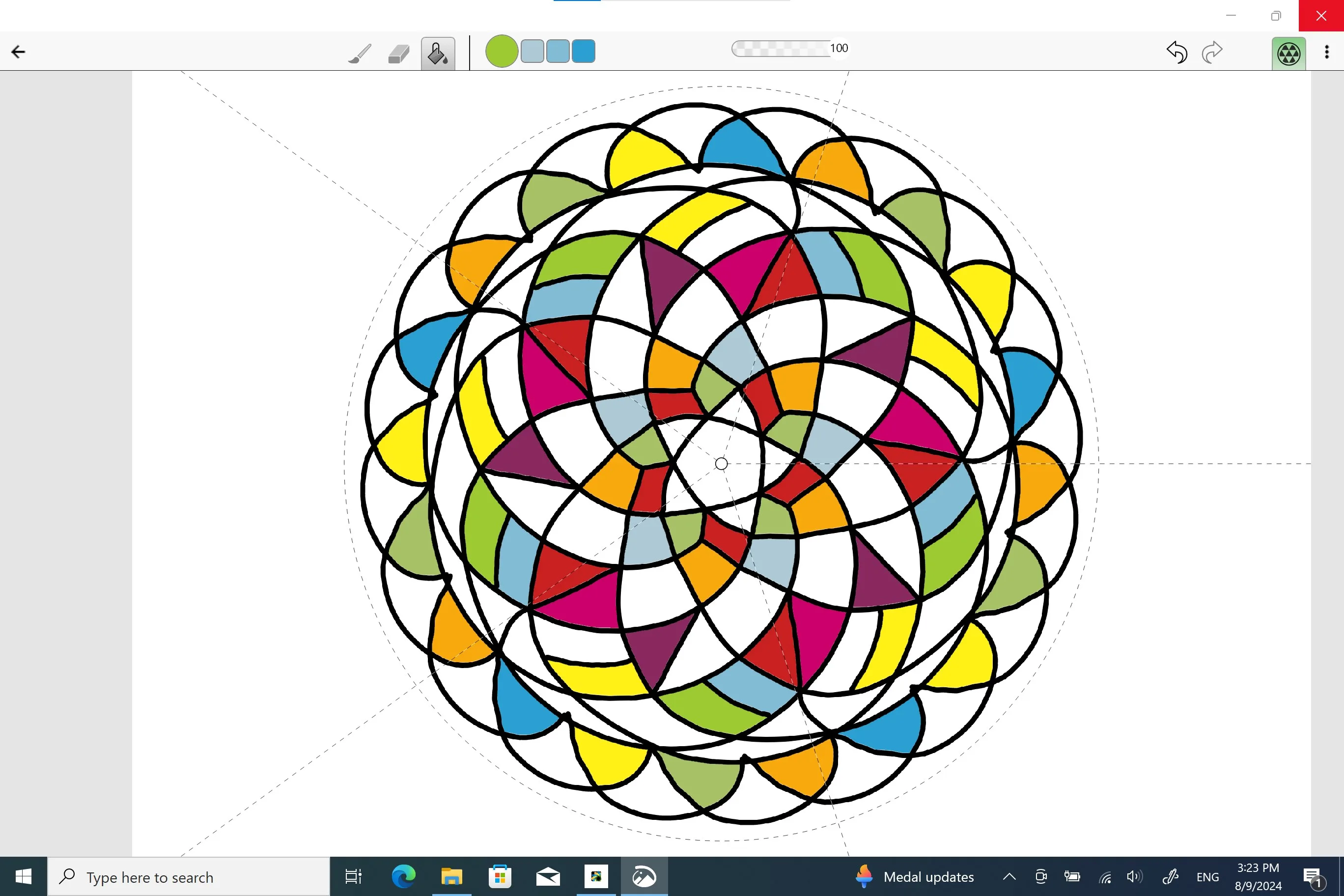Screen dimensions: 1344x896
Task: Choose the bright blue color swatch
Action: click(x=584, y=51)
